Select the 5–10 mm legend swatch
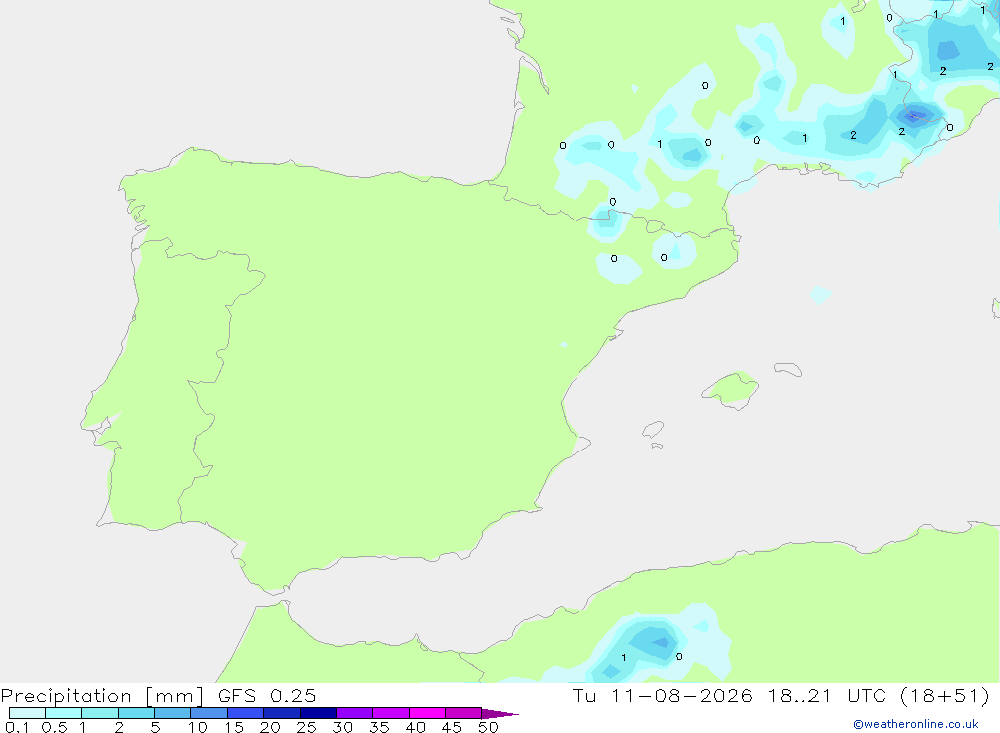 click(172, 713)
